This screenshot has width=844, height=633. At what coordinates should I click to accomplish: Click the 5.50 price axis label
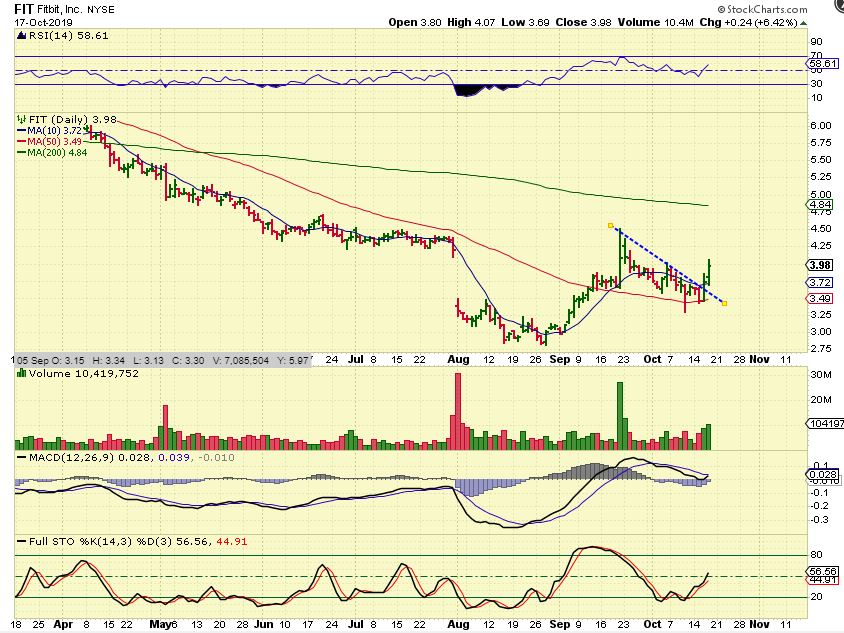820,160
